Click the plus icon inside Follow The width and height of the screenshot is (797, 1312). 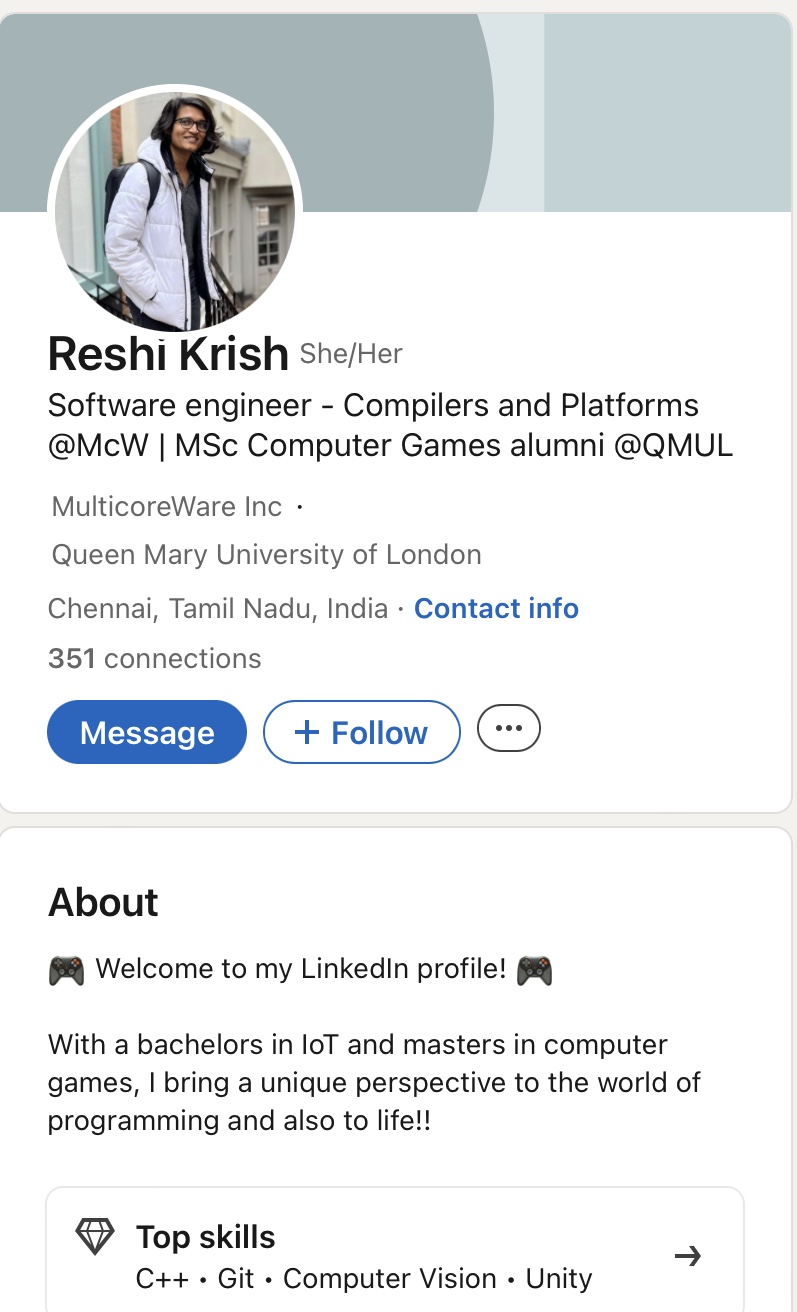coord(306,732)
